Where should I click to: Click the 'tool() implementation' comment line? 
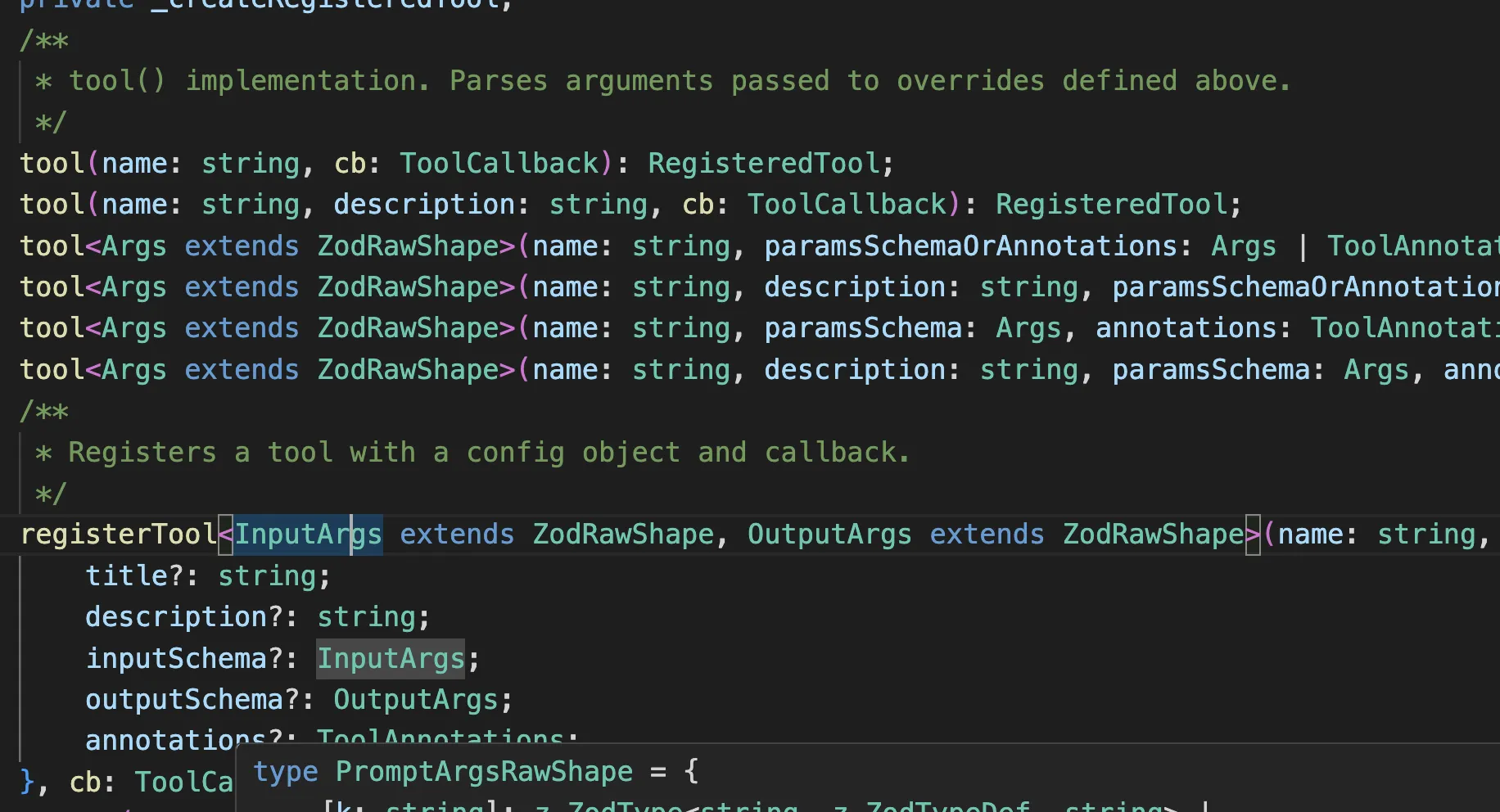click(x=678, y=81)
